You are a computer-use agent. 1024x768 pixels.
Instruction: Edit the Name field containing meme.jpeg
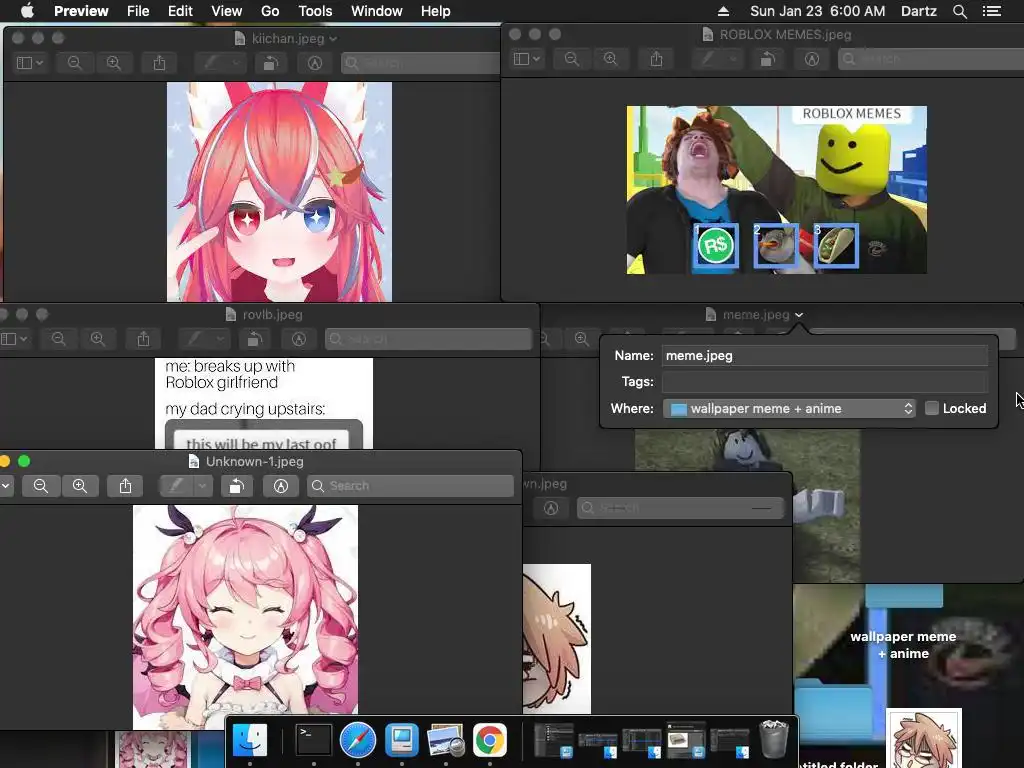click(x=824, y=356)
